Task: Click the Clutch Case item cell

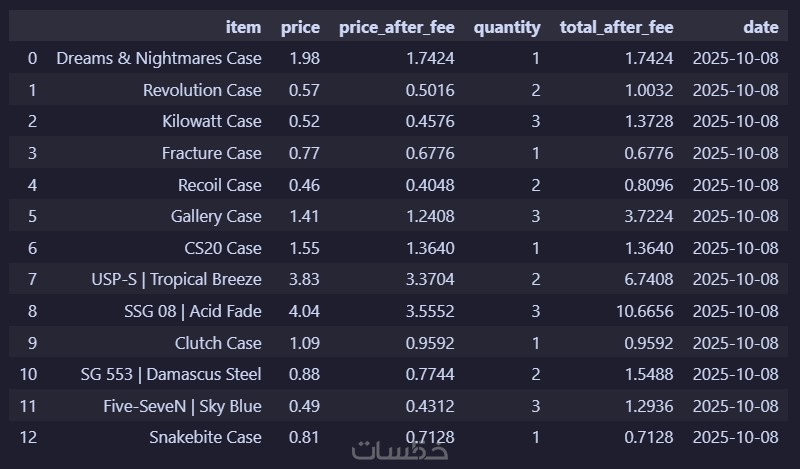Action: pyautogui.click(x=216, y=343)
